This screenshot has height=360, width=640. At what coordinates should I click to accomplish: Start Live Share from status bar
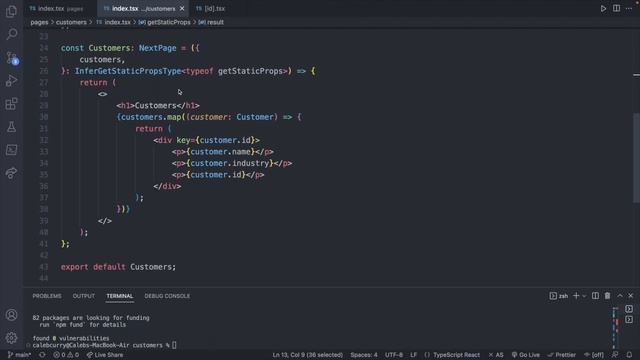tap(105, 355)
